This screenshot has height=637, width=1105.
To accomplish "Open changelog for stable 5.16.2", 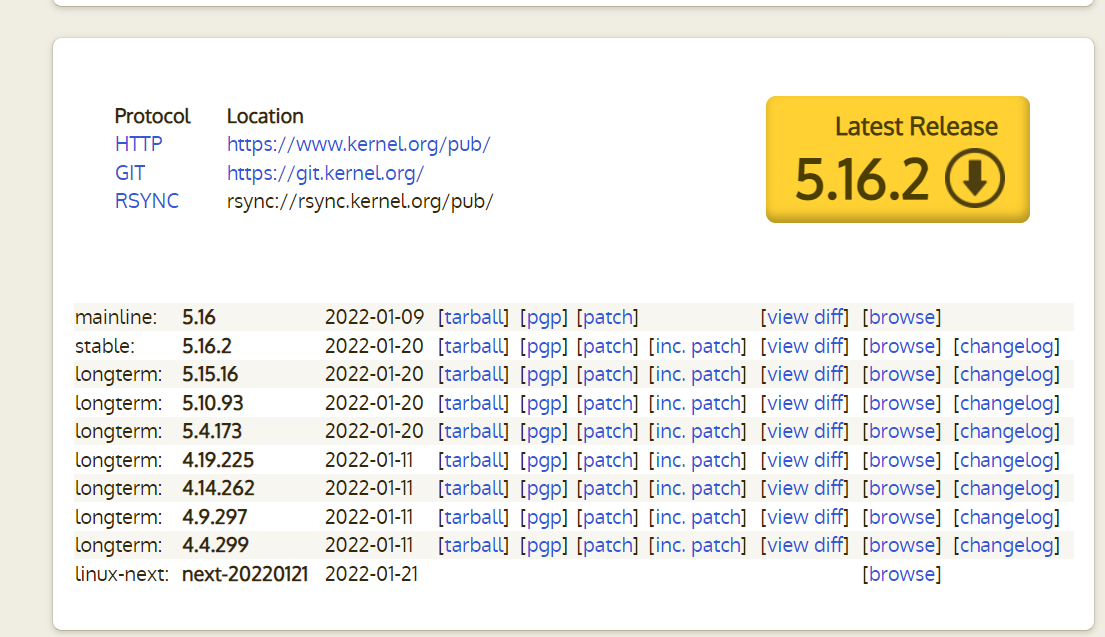I will (1007, 346).
